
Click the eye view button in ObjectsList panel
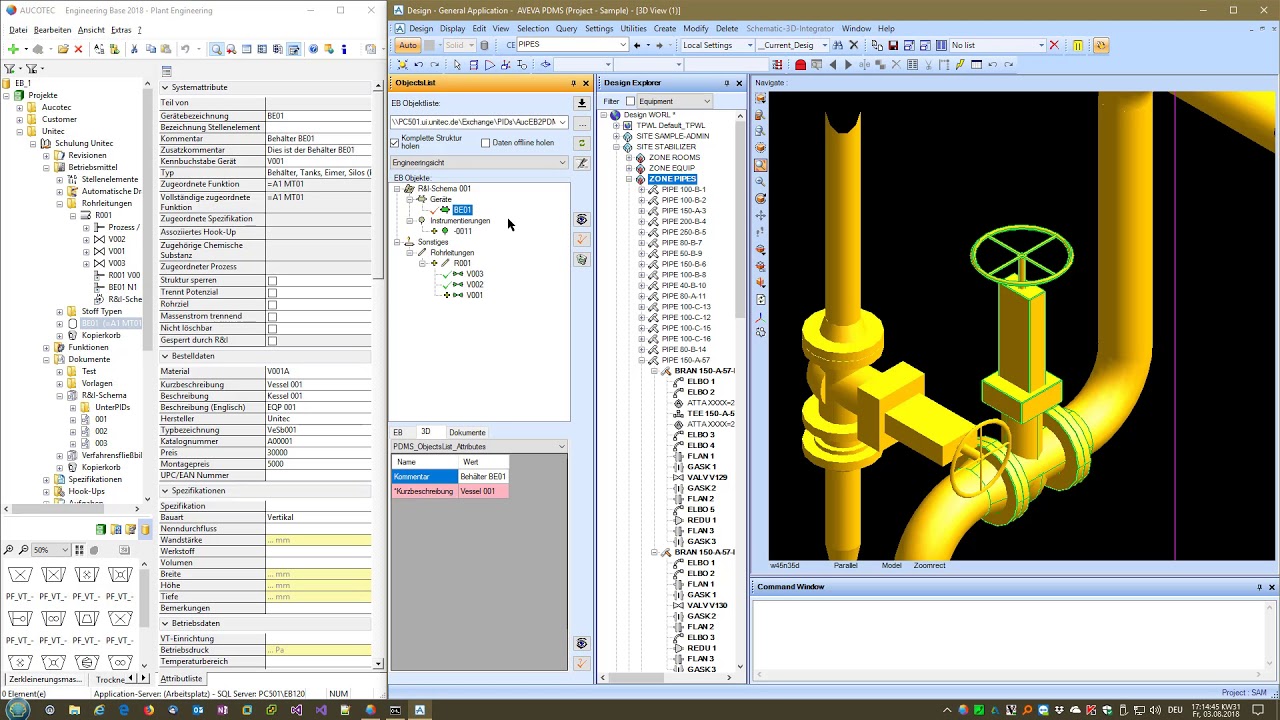(582, 219)
